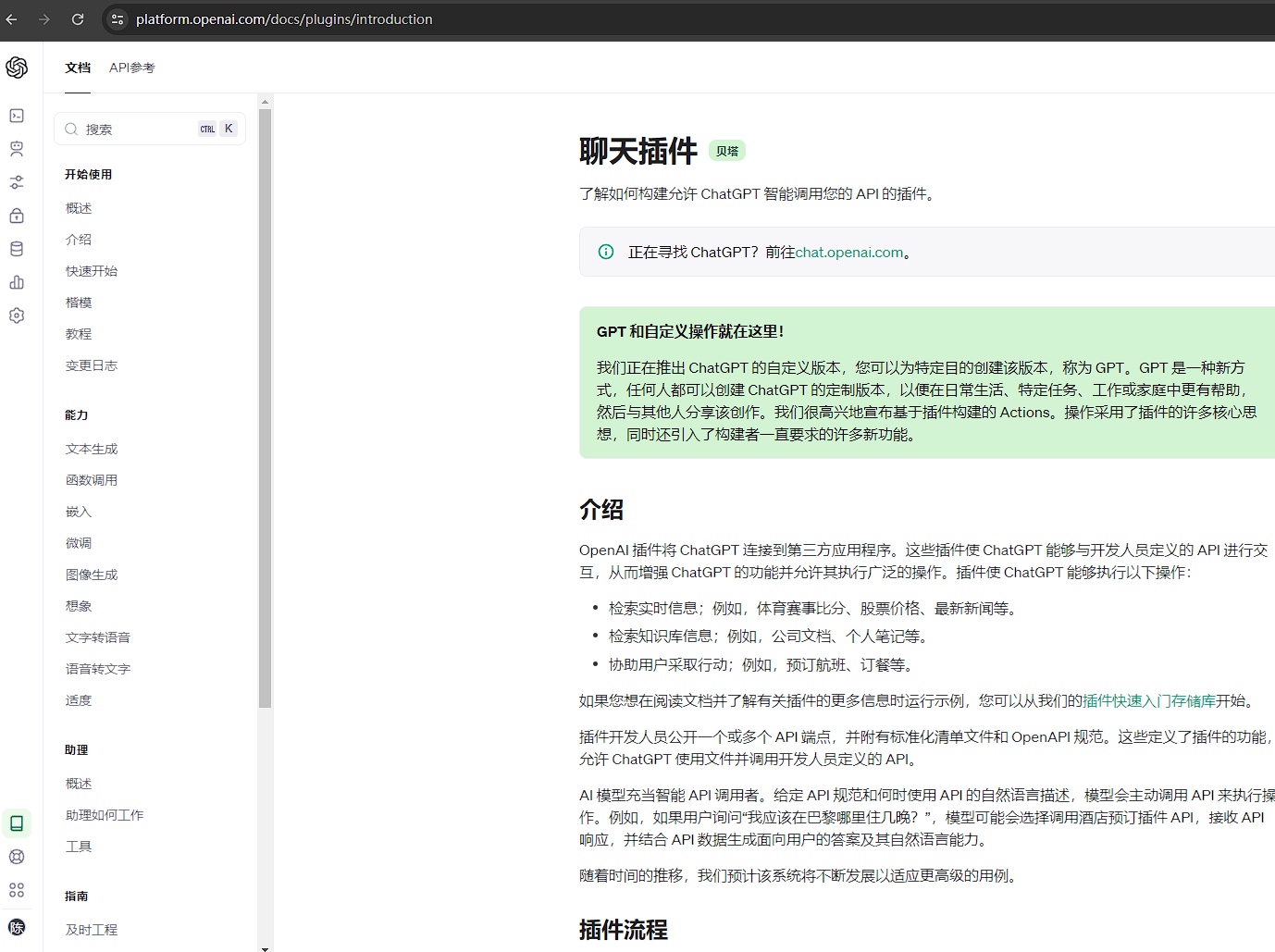The height and width of the screenshot is (952, 1275).
Task: Click the 助理 section heading
Action: 77,749
